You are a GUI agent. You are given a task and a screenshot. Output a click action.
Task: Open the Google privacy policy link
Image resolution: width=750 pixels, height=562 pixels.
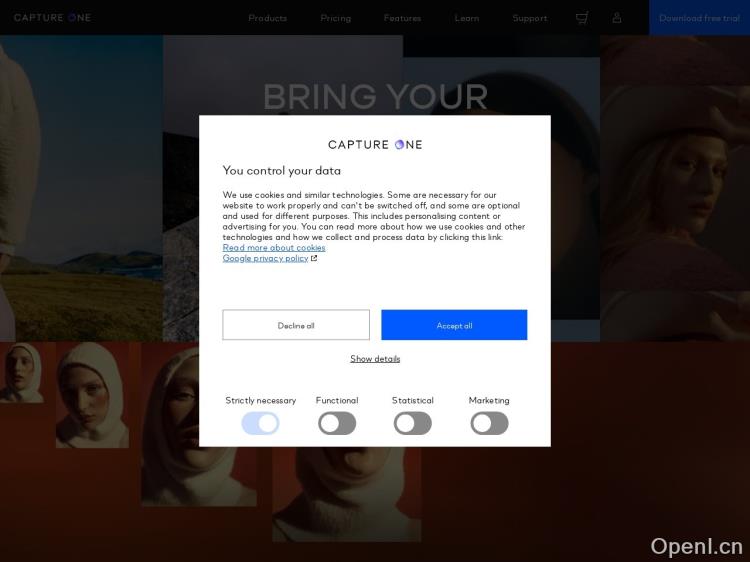click(x=265, y=258)
